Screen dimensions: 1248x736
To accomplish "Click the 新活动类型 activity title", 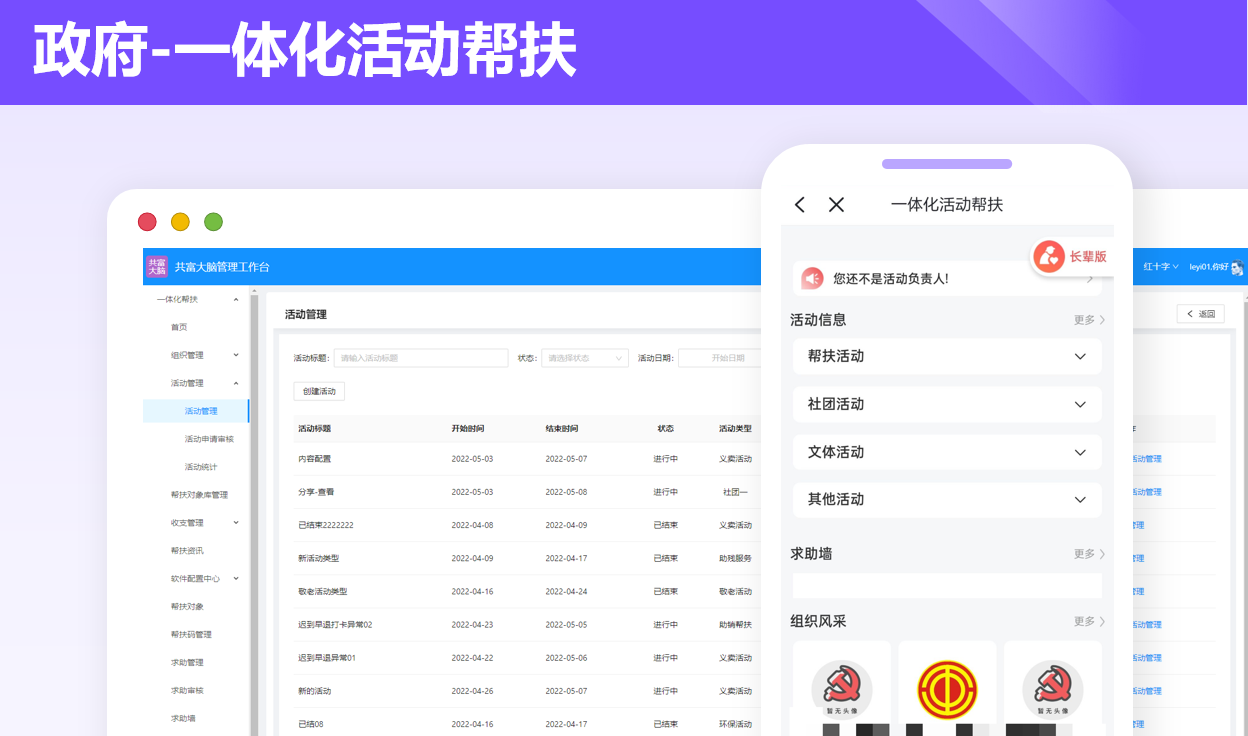I will click(x=318, y=558).
